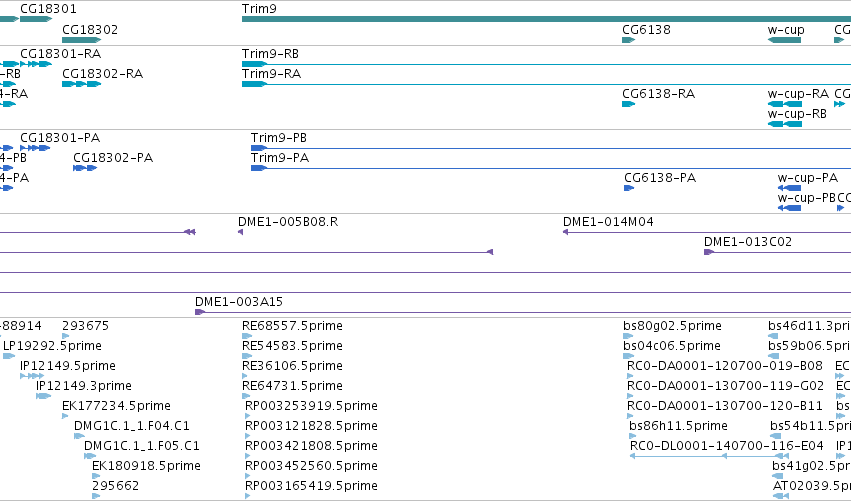Select the Trim9 gene name
Viewport: 851px width, 501px height.
coord(259,9)
